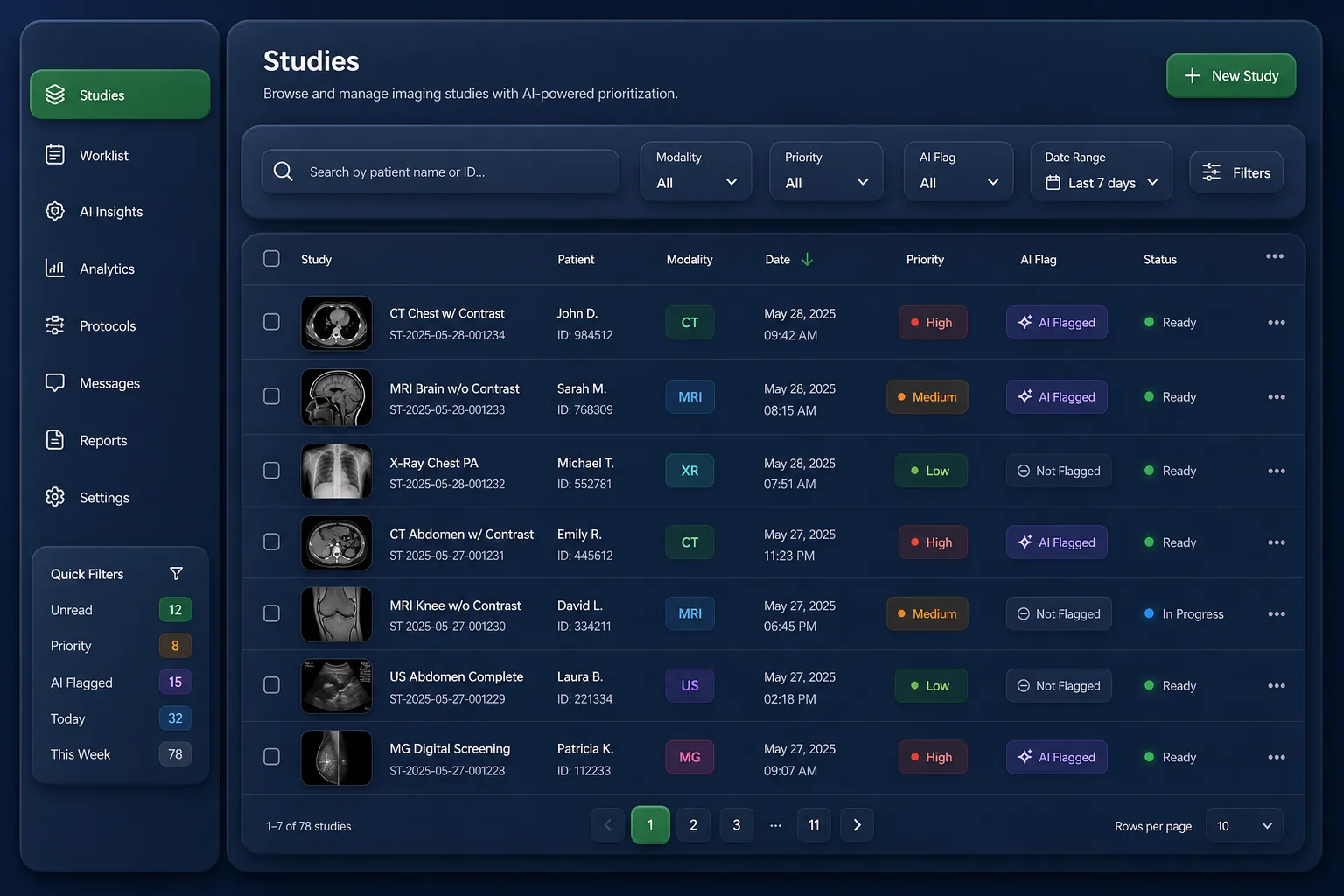Select the X-Ray Chest PA checkbox
The image size is (1344, 896).
272,471
